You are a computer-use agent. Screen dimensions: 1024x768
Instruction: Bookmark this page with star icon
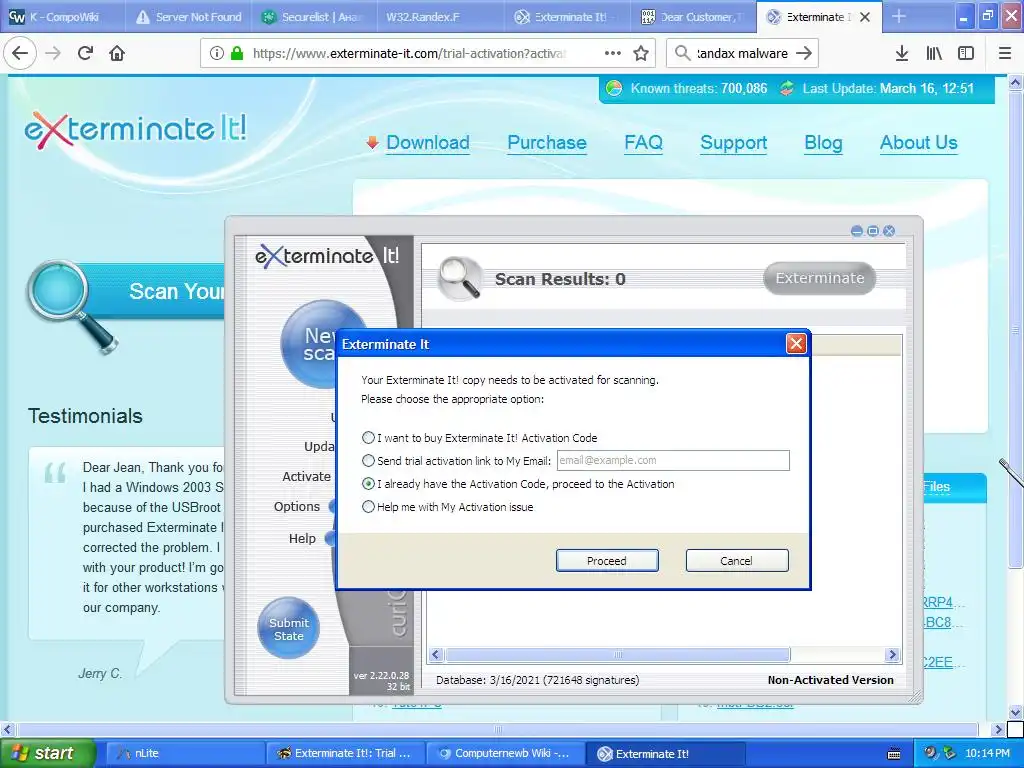click(641, 53)
